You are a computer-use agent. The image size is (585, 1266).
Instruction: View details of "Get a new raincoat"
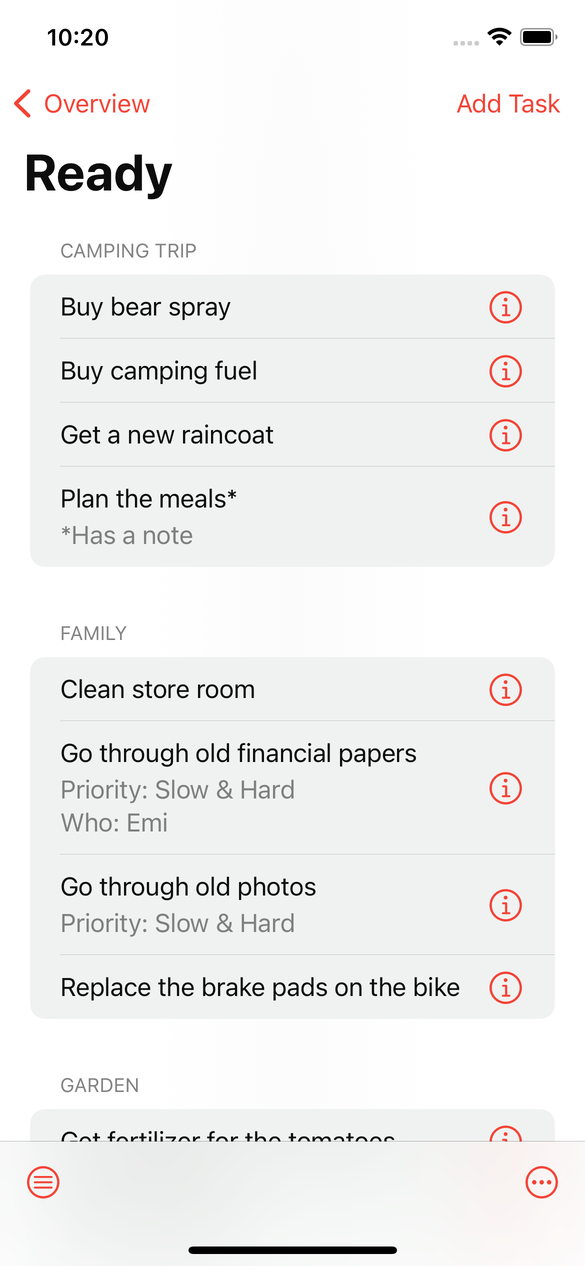506,435
